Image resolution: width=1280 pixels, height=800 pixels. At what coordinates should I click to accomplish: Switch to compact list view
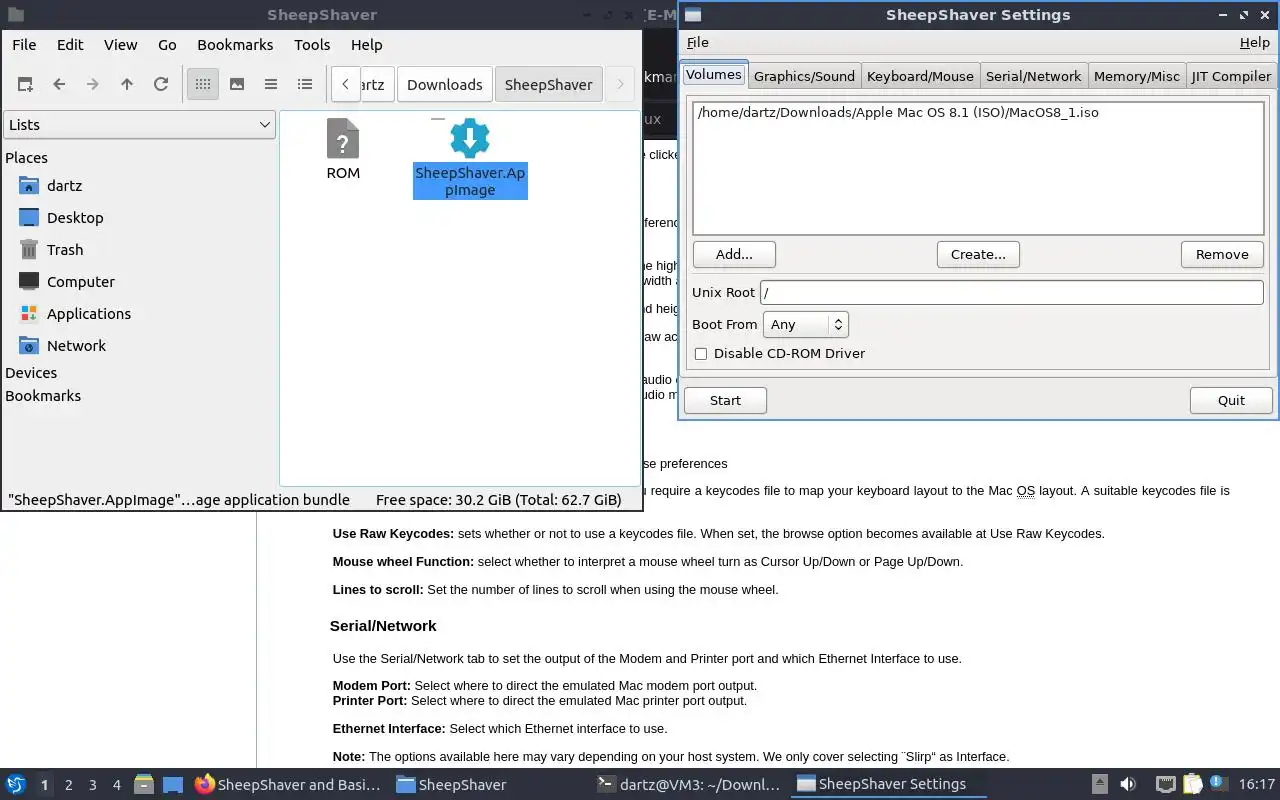pos(271,84)
